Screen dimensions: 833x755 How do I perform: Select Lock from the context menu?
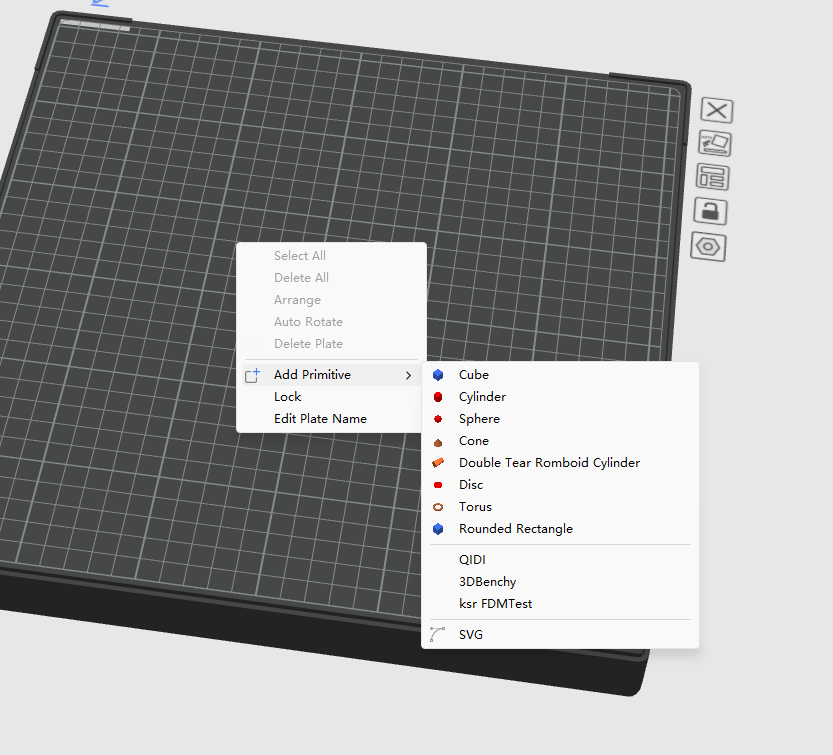click(331, 397)
